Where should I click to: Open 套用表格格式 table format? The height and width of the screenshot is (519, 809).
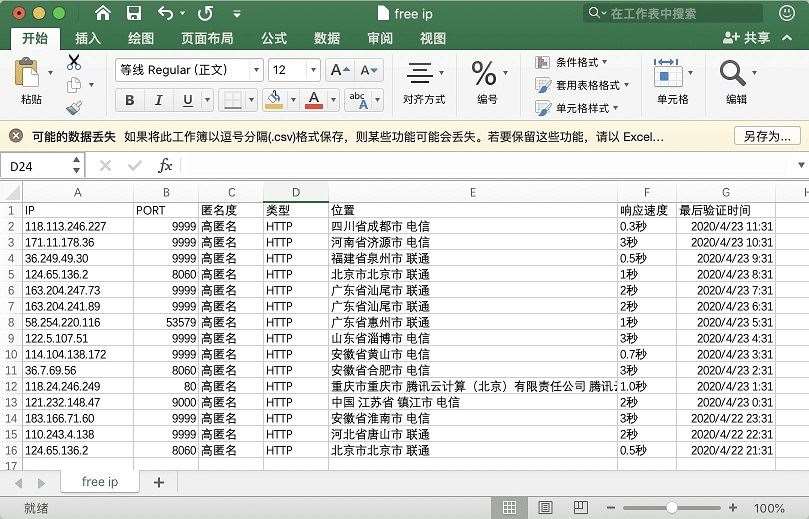click(x=583, y=85)
